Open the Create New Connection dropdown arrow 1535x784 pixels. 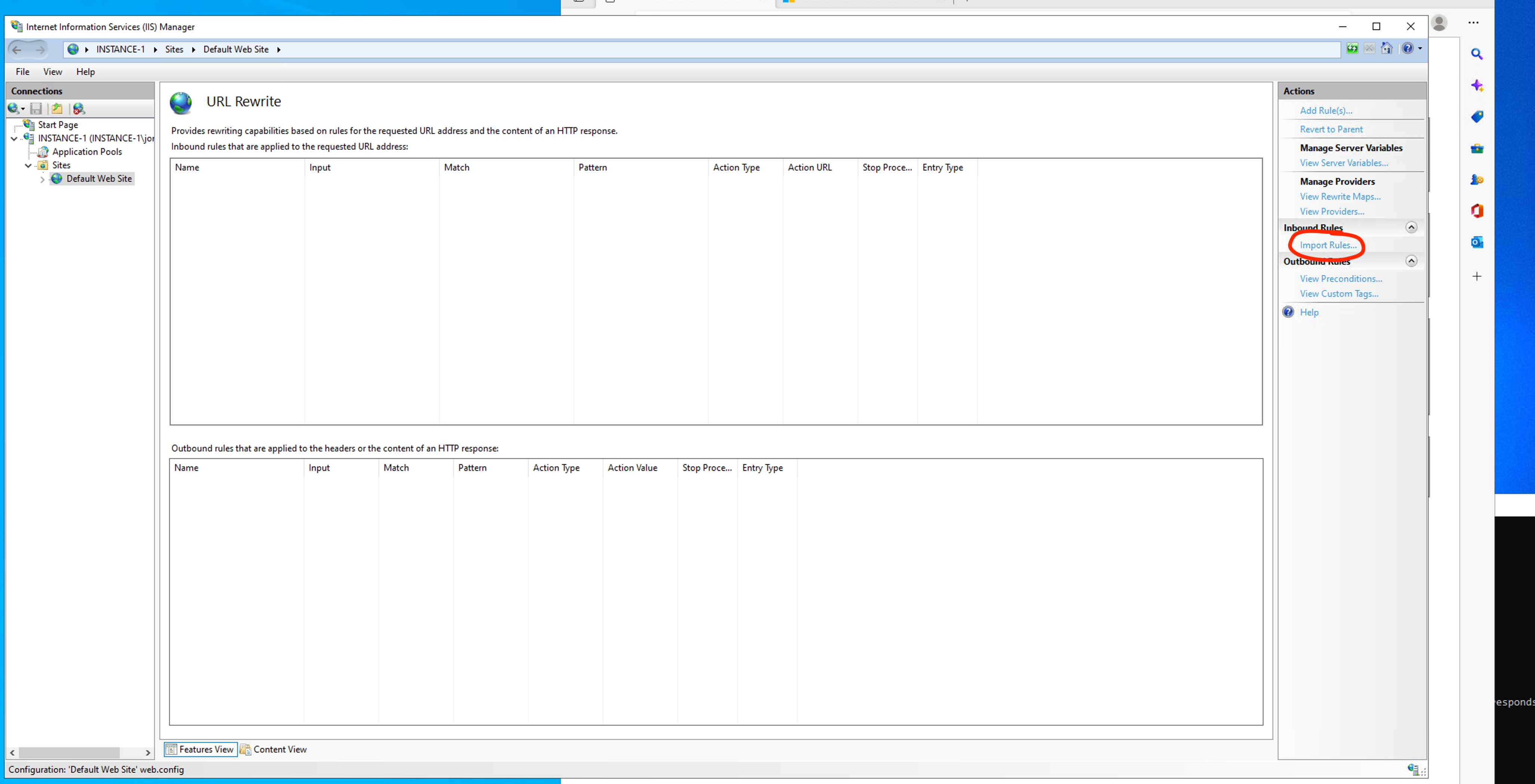[23, 109]
